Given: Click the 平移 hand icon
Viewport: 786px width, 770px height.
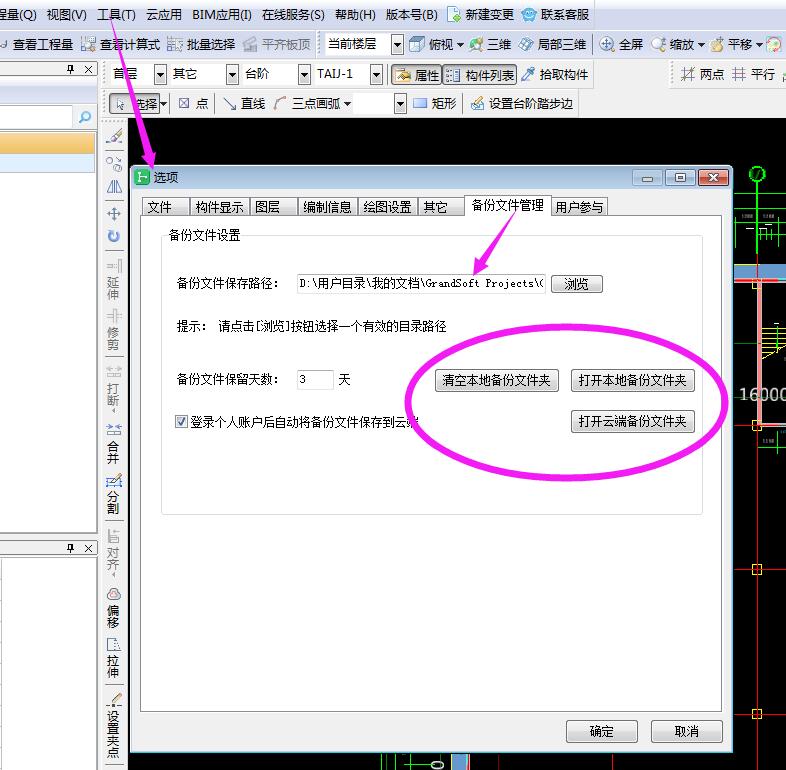Looking at the screenshot, I should (717, 45).
